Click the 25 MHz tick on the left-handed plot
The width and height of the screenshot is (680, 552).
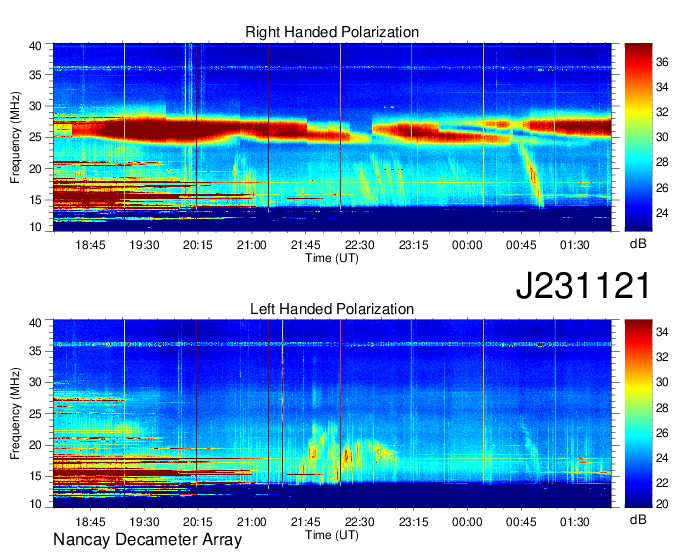tap(35, 414)
